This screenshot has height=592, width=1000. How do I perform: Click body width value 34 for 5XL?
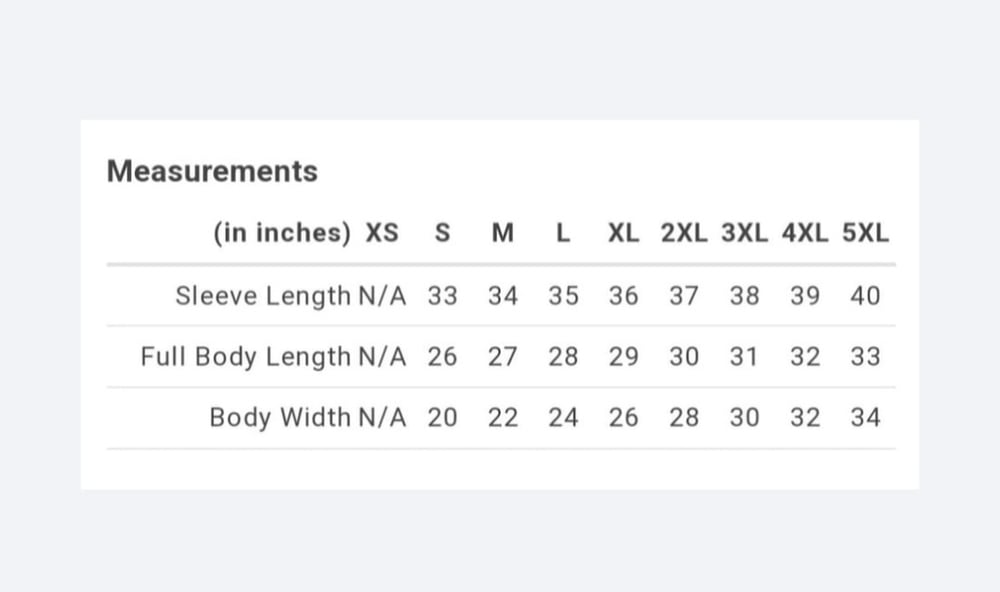(865, 417)
